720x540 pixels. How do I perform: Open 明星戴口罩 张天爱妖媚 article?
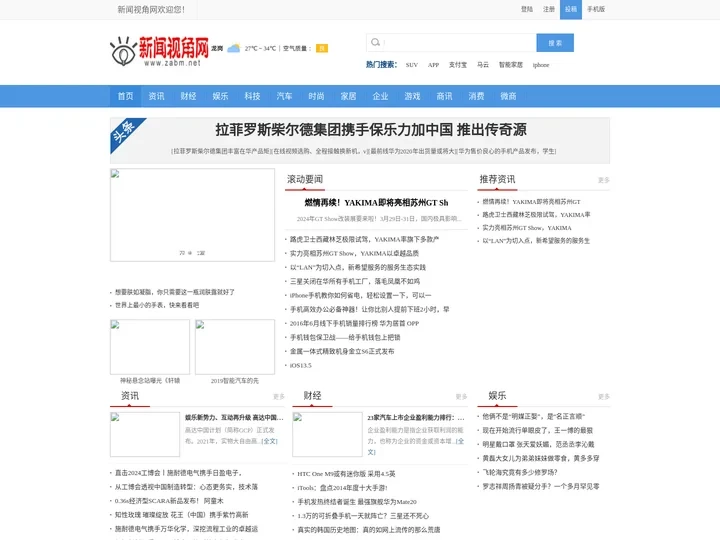point(538,444)
